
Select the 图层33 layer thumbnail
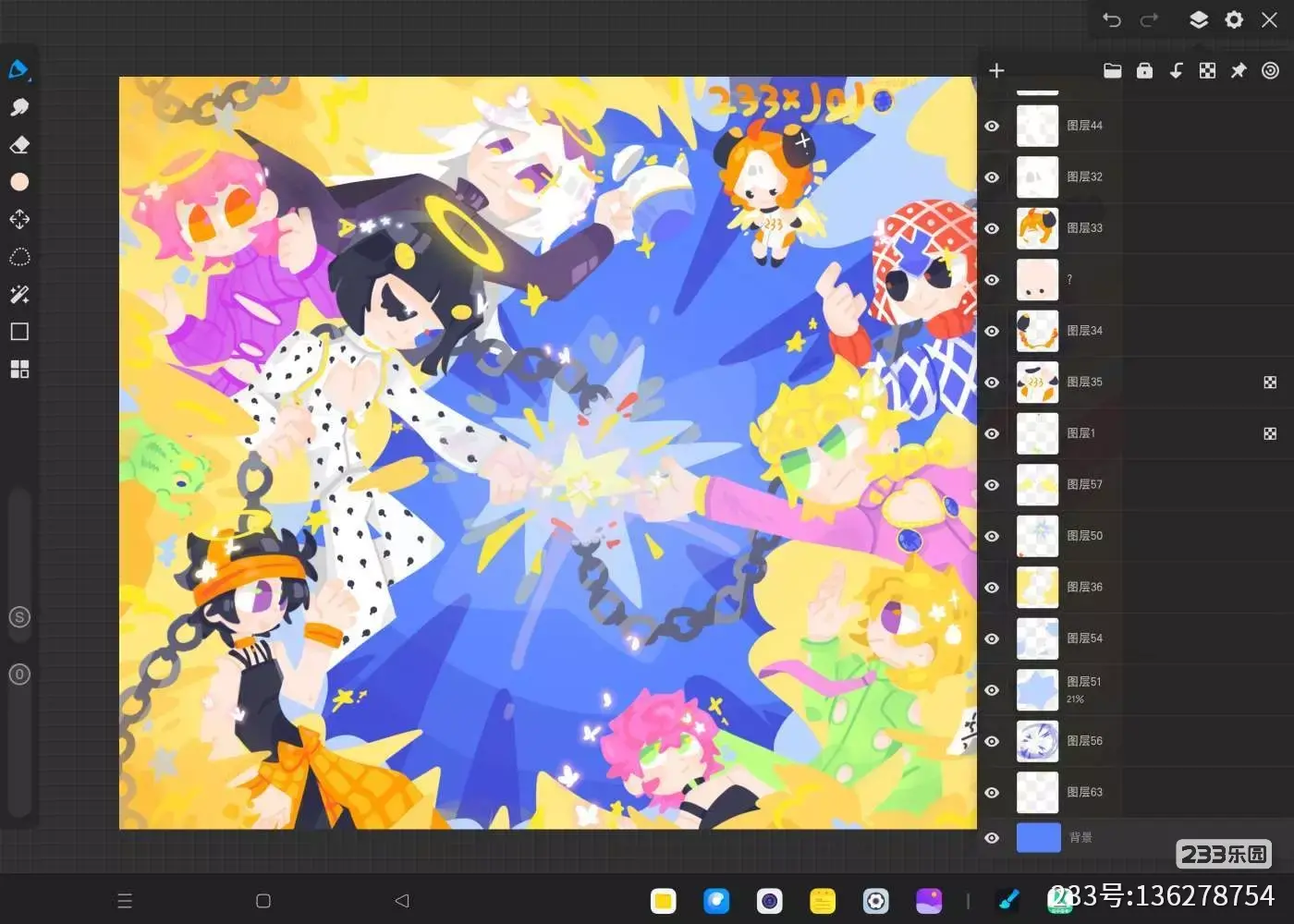(x=1037, y=228)
